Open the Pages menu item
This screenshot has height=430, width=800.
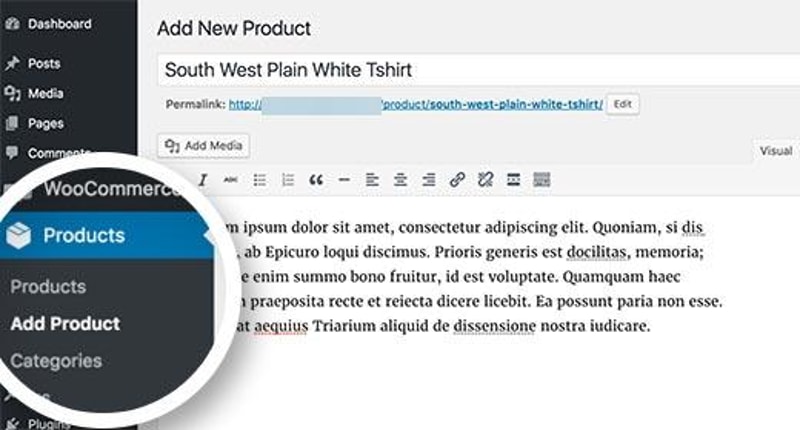(x=45, y=123)
